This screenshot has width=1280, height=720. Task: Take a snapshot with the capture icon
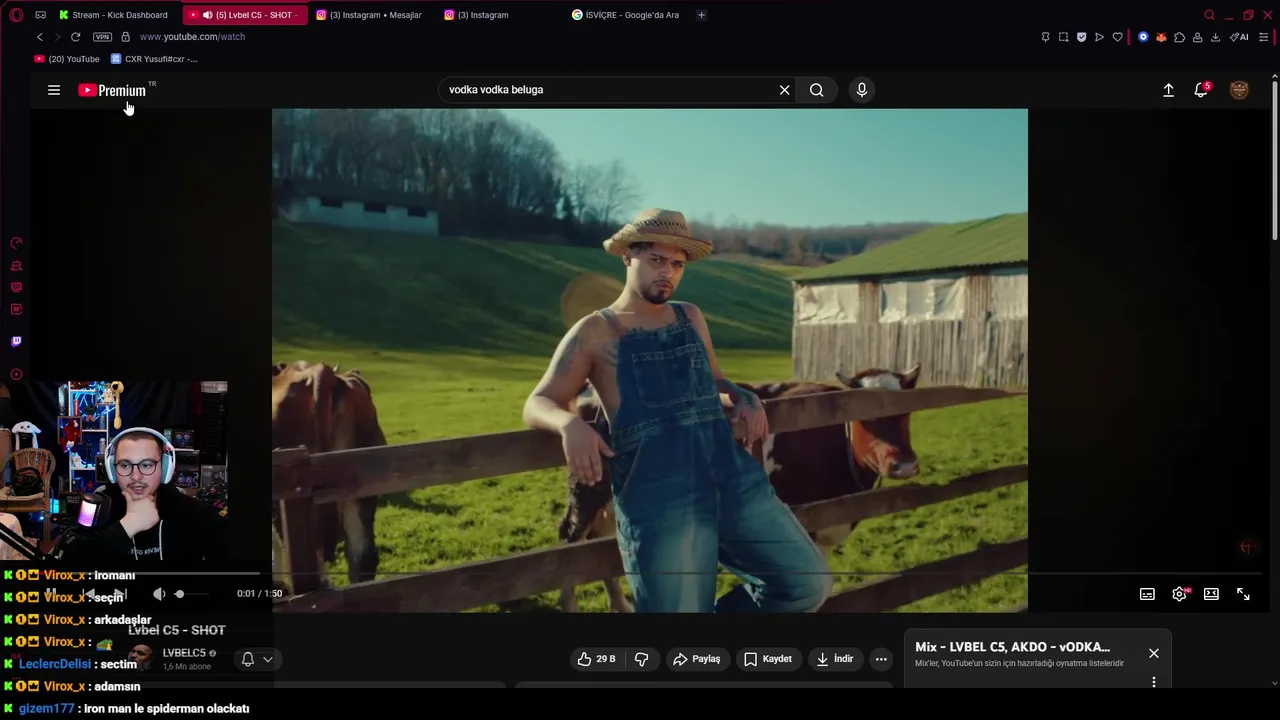click(1063, 37)
